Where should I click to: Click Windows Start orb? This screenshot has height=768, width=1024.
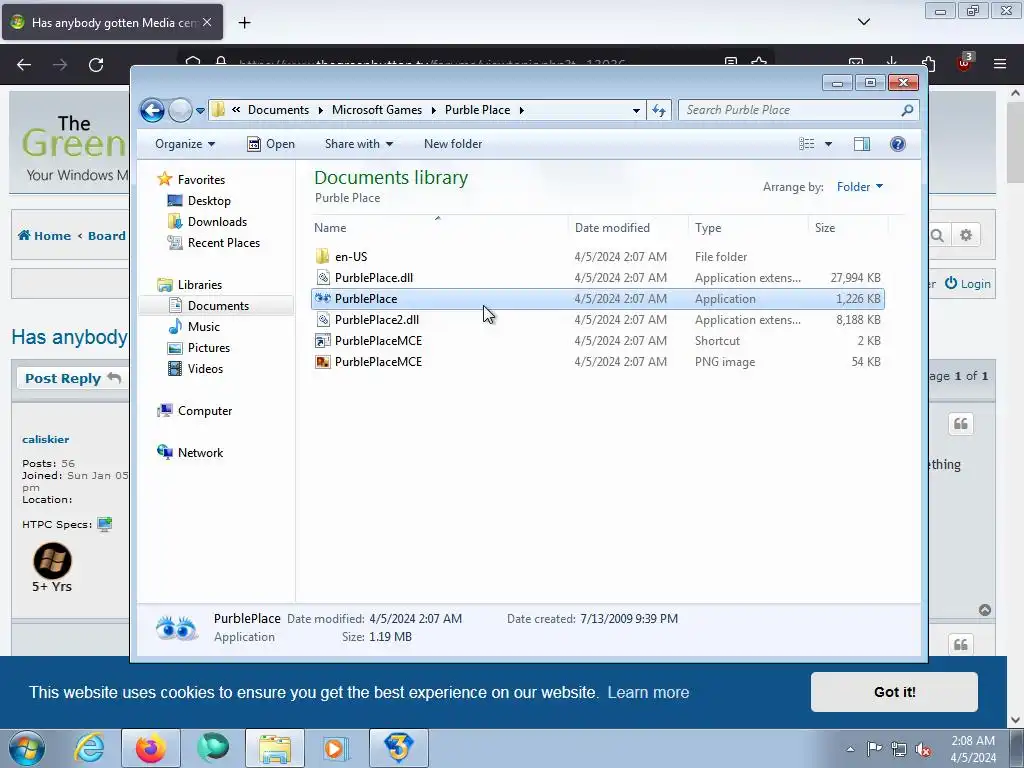click(x=27, y=748)
